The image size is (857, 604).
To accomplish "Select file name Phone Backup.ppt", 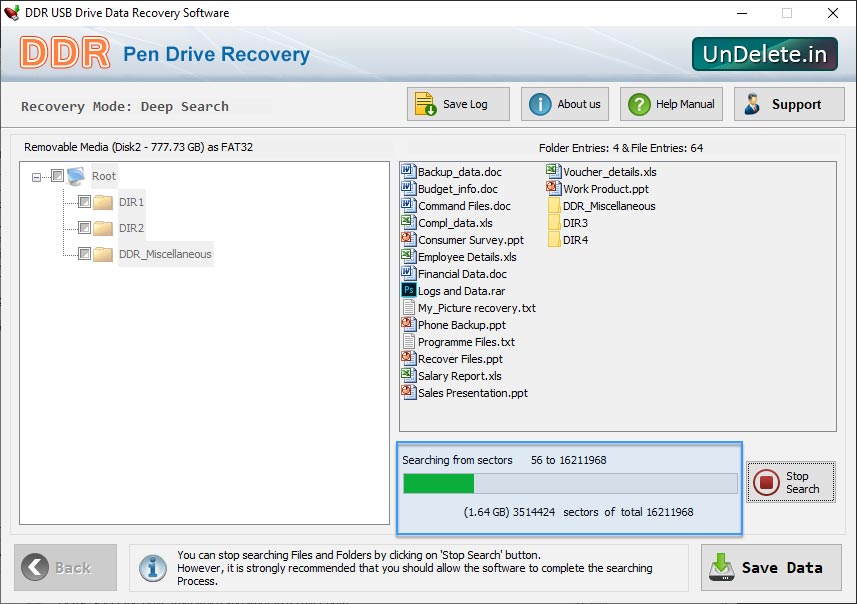I will pos(462,325).
